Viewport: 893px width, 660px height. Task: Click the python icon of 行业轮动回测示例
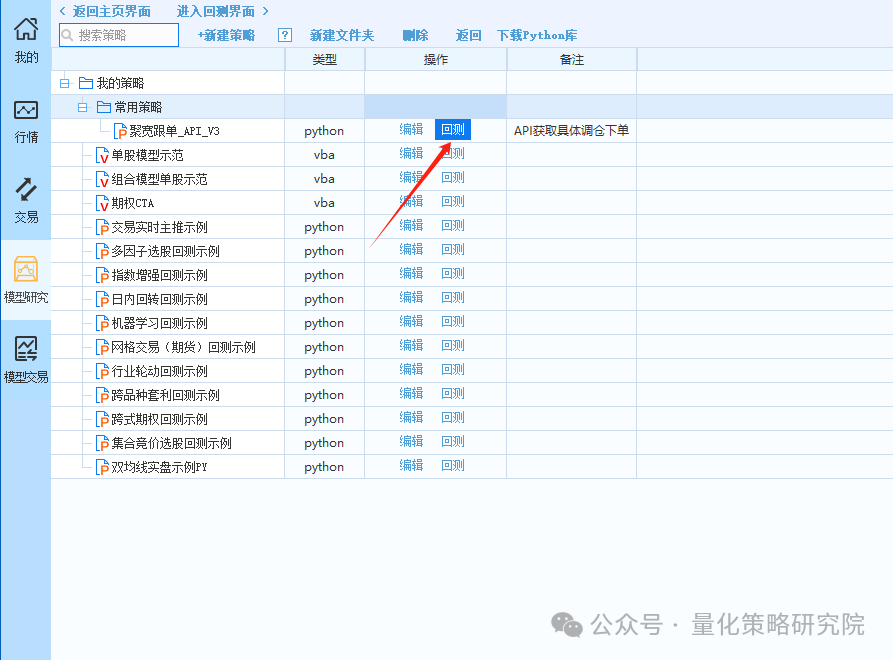click(102, 371)
